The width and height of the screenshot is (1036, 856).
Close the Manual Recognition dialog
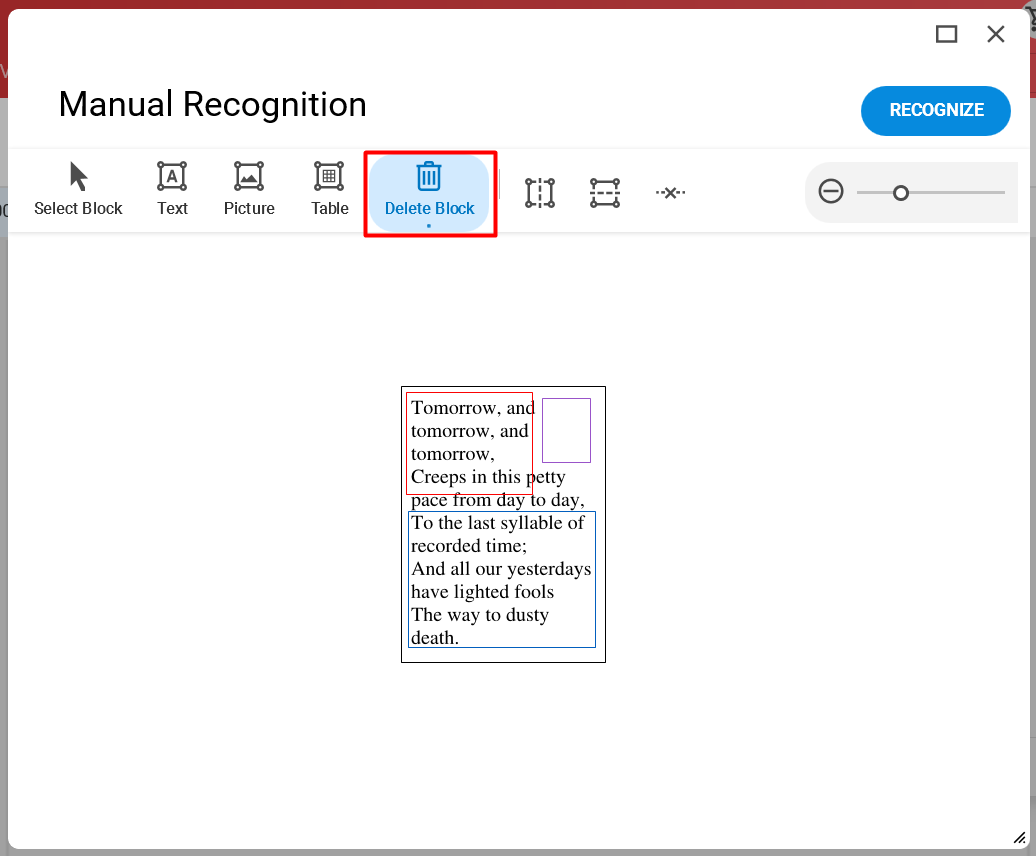click(x=996, y=34)
